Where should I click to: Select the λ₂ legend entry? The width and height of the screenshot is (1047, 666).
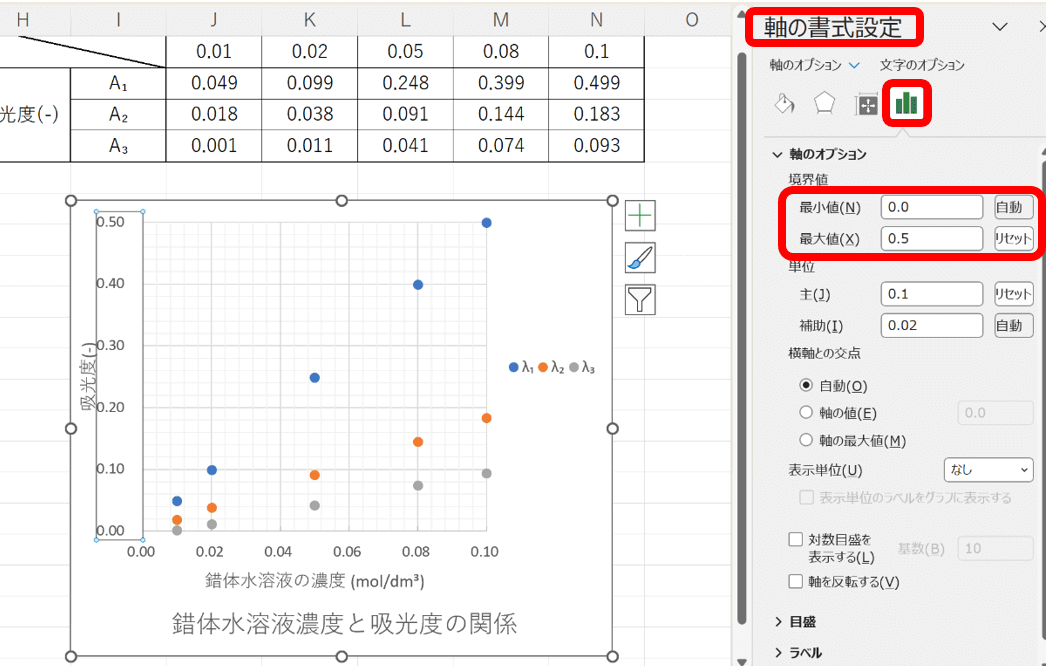tap(552, 367)
